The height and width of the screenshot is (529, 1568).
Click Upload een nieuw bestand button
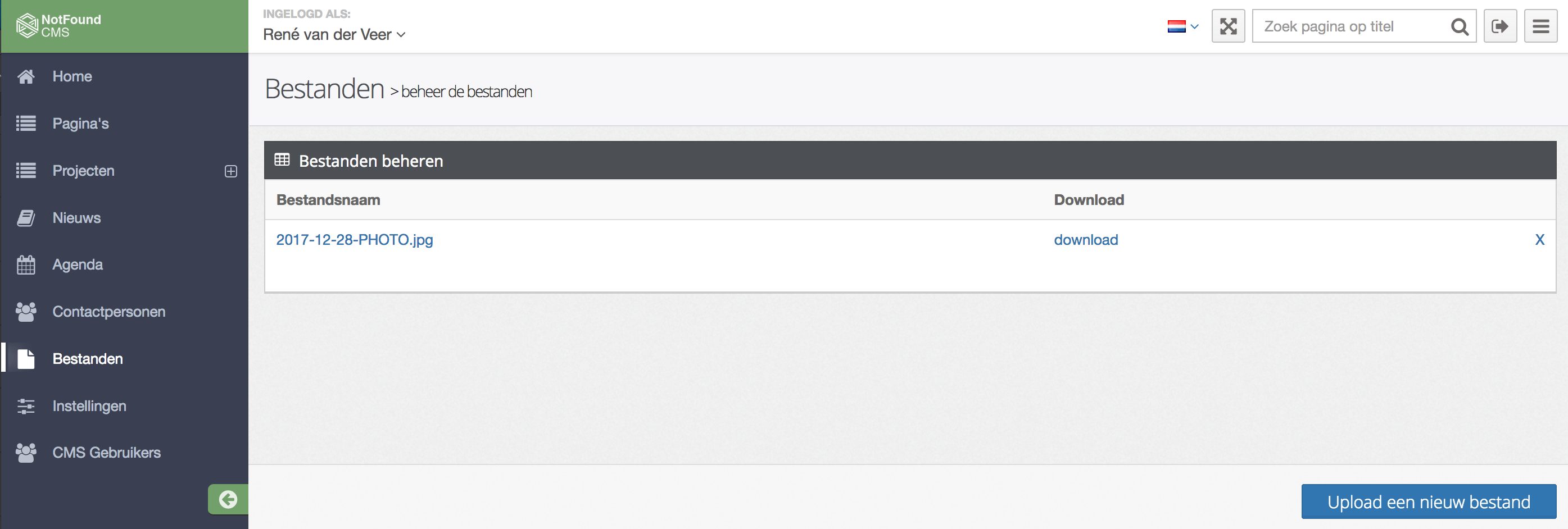1428,501
